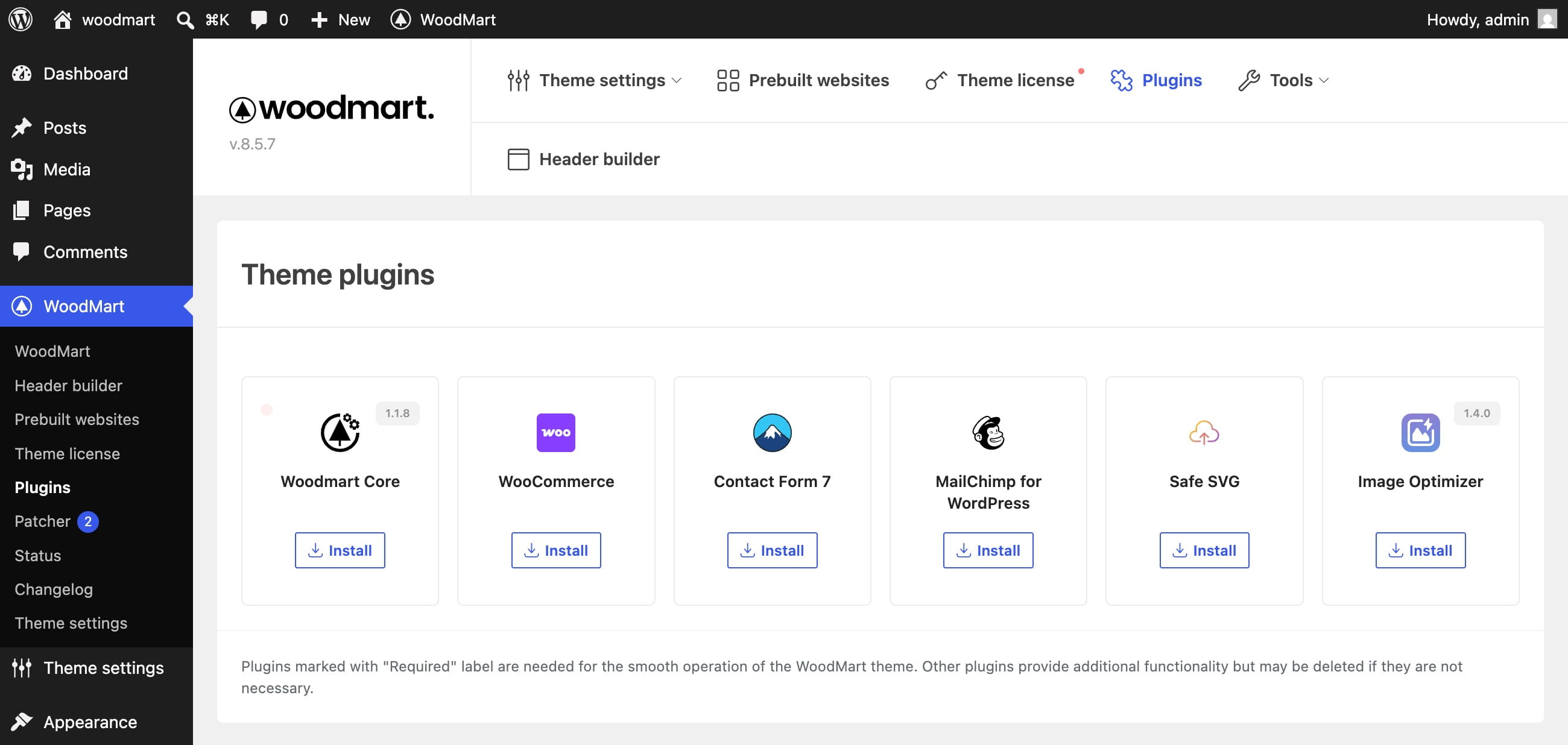Expand the Tools dropdown chevron

[x=1324, y=80]
